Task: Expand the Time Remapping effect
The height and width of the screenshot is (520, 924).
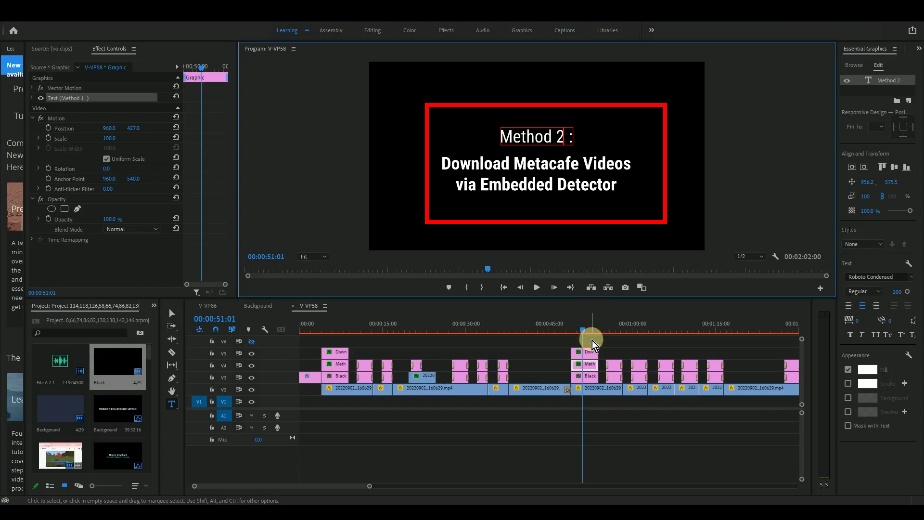Action: (x=33, y=240)
